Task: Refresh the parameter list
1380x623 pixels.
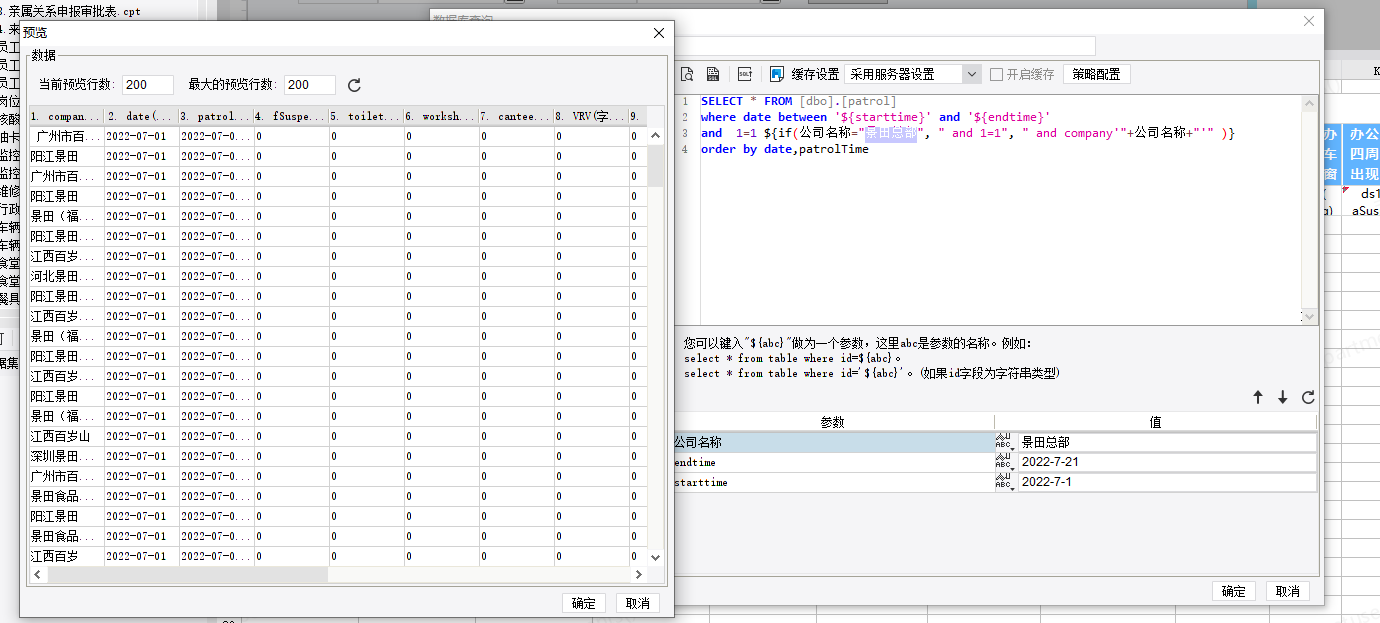Action: (1308, 397)
